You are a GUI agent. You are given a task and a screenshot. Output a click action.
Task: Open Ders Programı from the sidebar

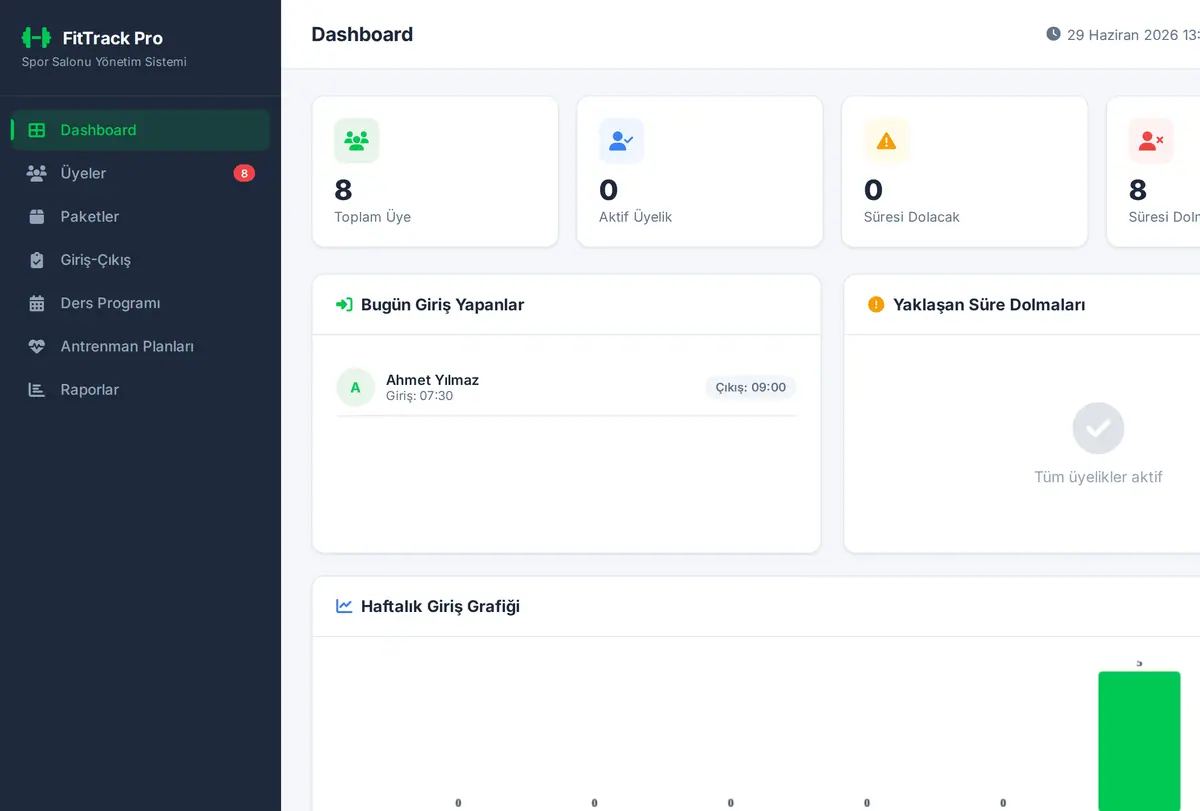point(140,303)
